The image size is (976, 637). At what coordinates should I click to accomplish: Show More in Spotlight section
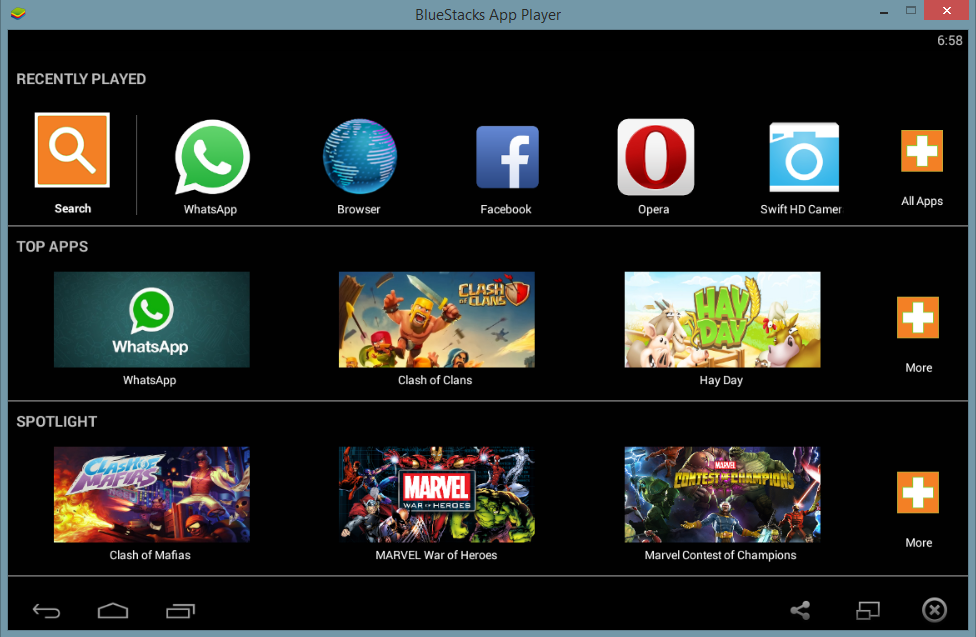(918, 493)
